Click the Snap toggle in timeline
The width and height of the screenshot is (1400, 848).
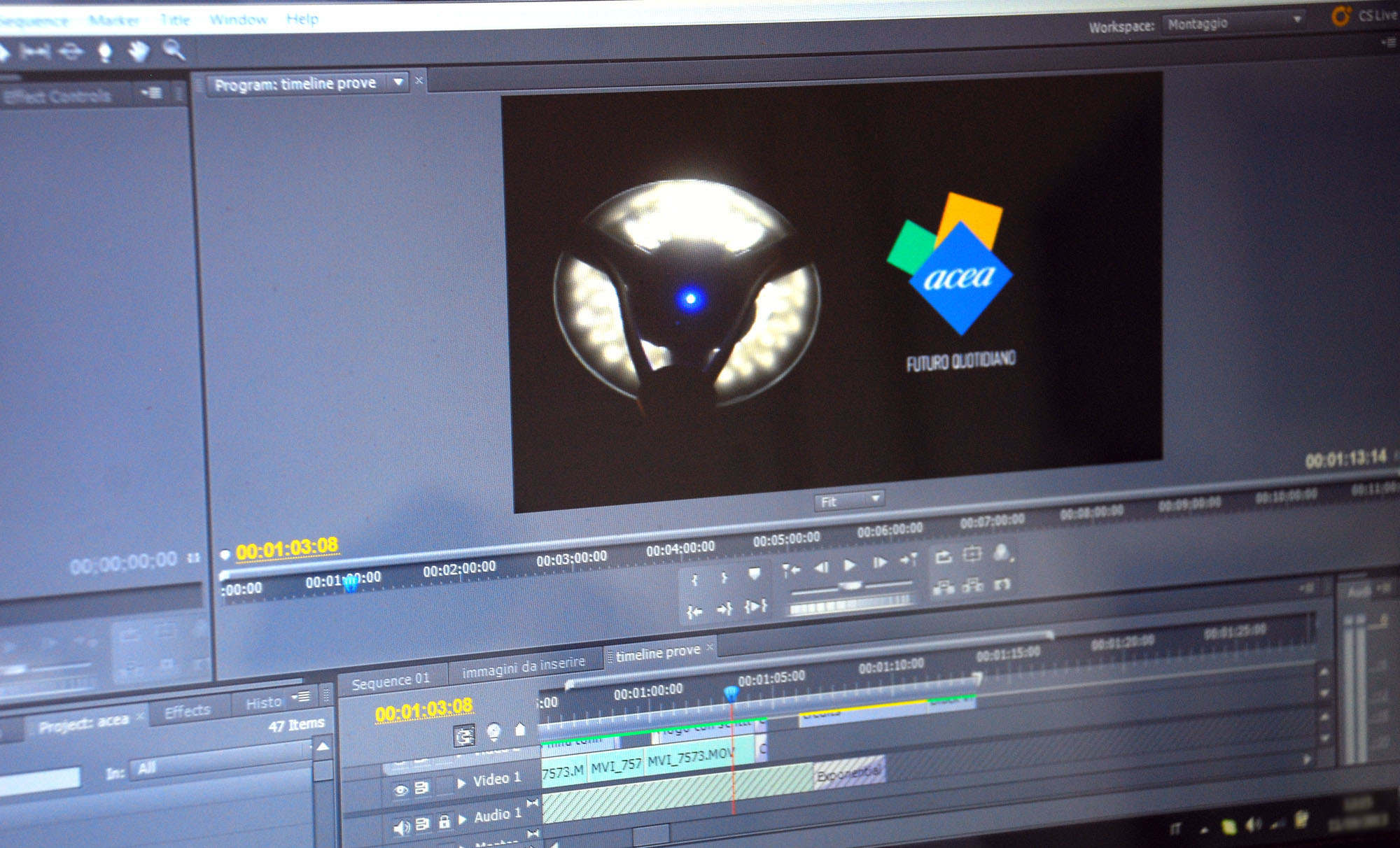pyautogui.click(x=463, y=735)
